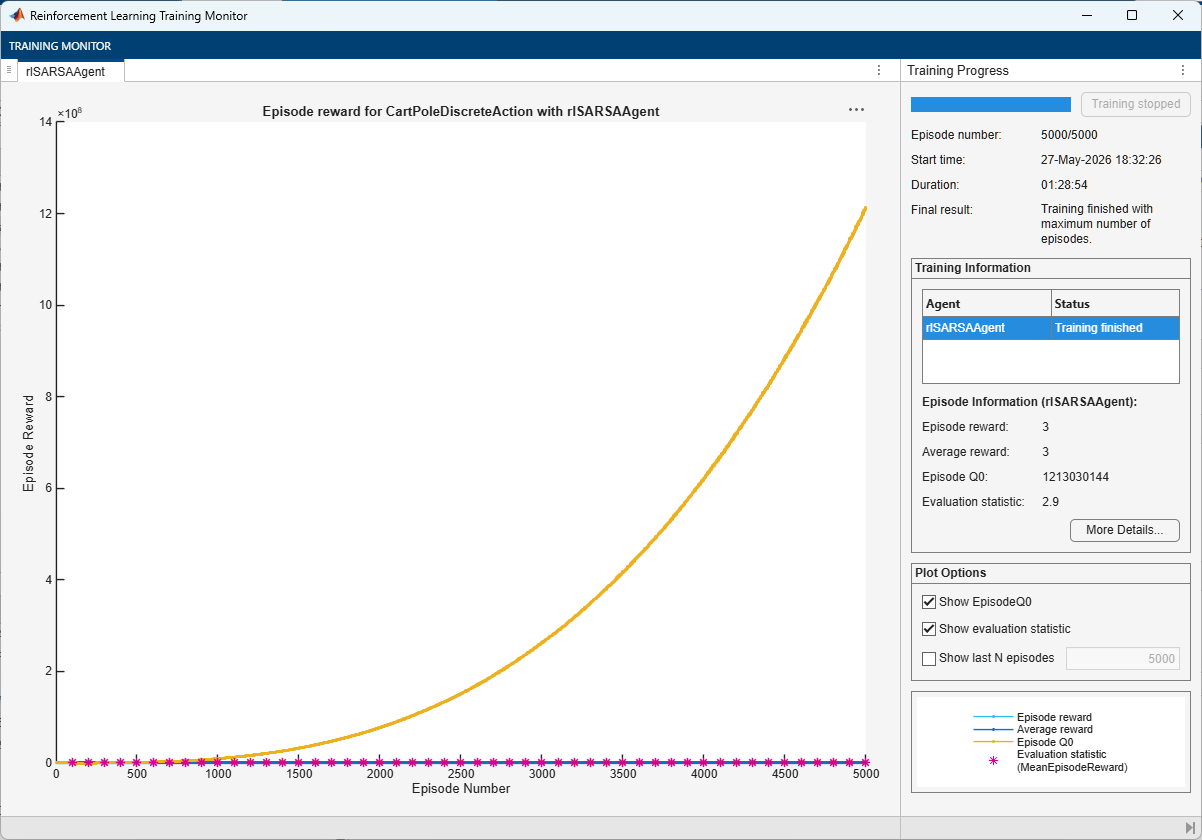Open the document tab list handle icon

9,70
